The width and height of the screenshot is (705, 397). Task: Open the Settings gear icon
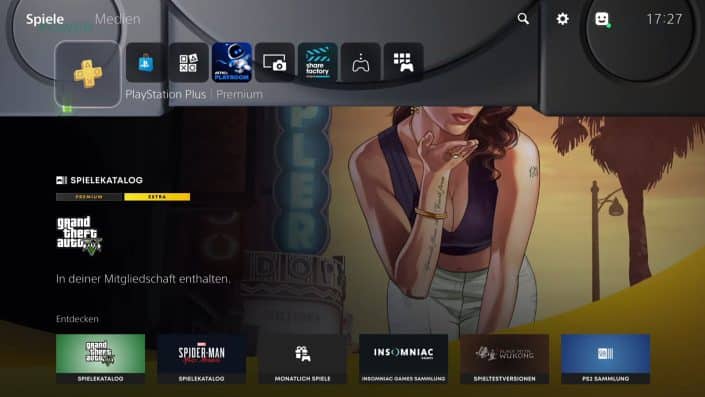[562, 18]
